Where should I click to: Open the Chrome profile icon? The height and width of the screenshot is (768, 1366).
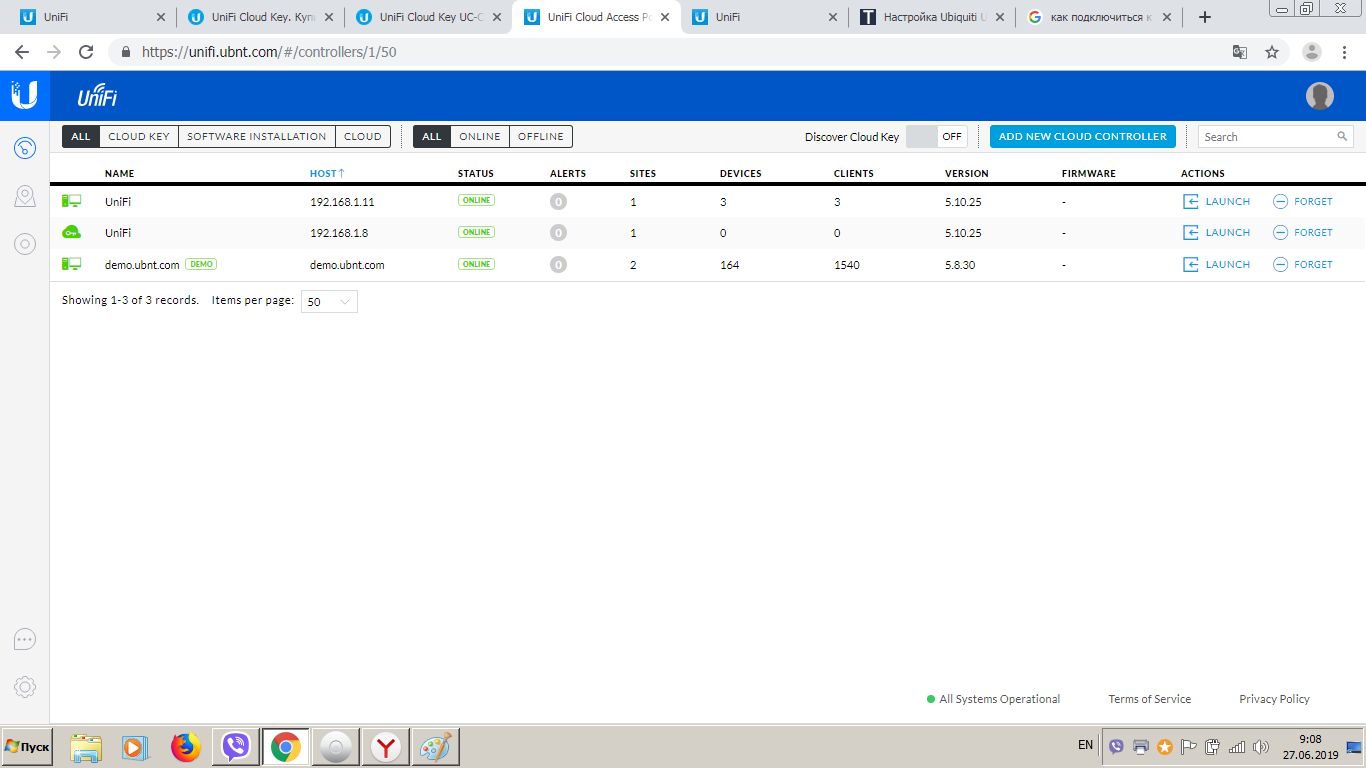[x=1312, y=52]
